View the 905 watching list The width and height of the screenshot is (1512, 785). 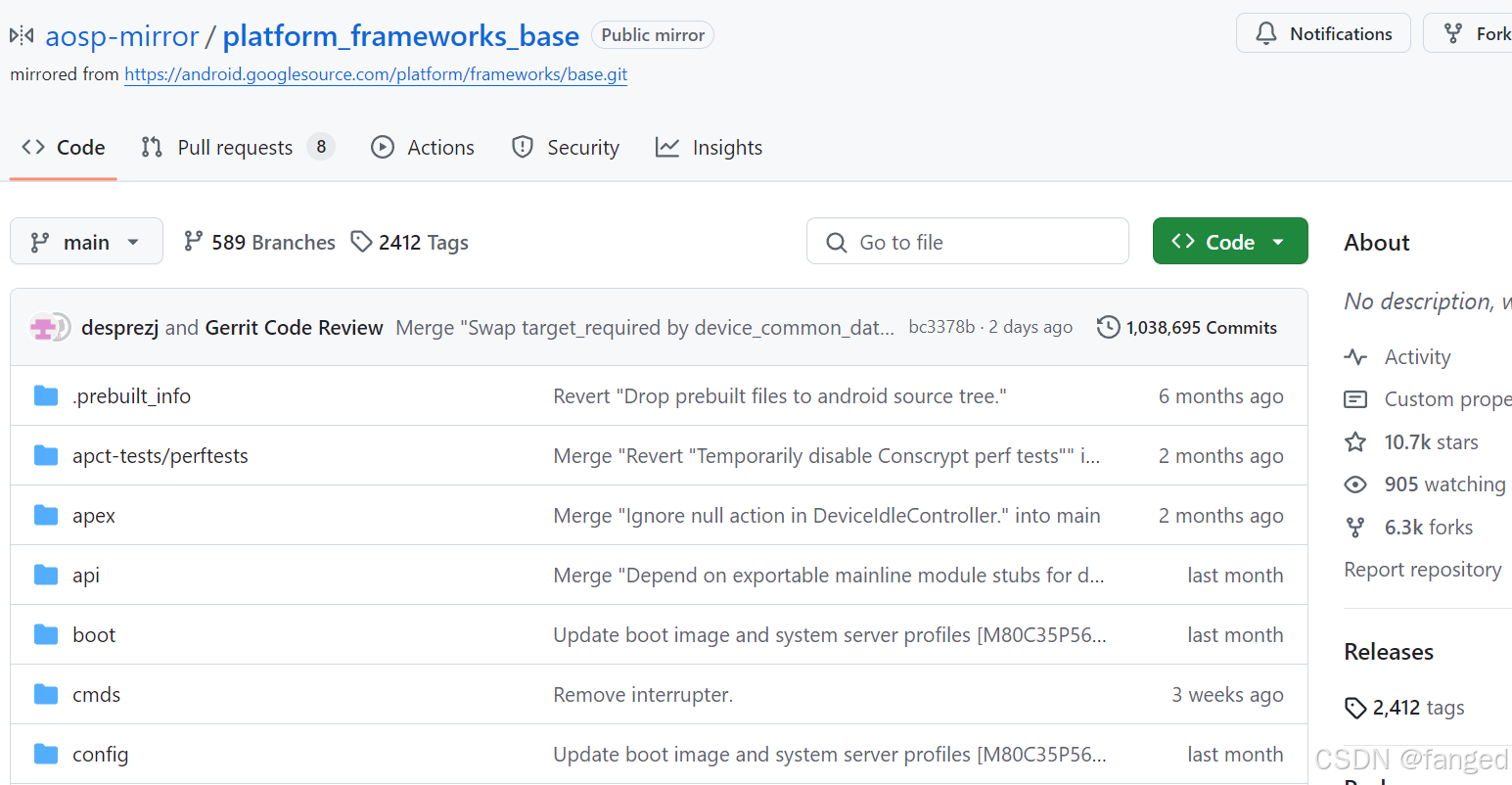pyautogui.click(x=1444, y=485)
